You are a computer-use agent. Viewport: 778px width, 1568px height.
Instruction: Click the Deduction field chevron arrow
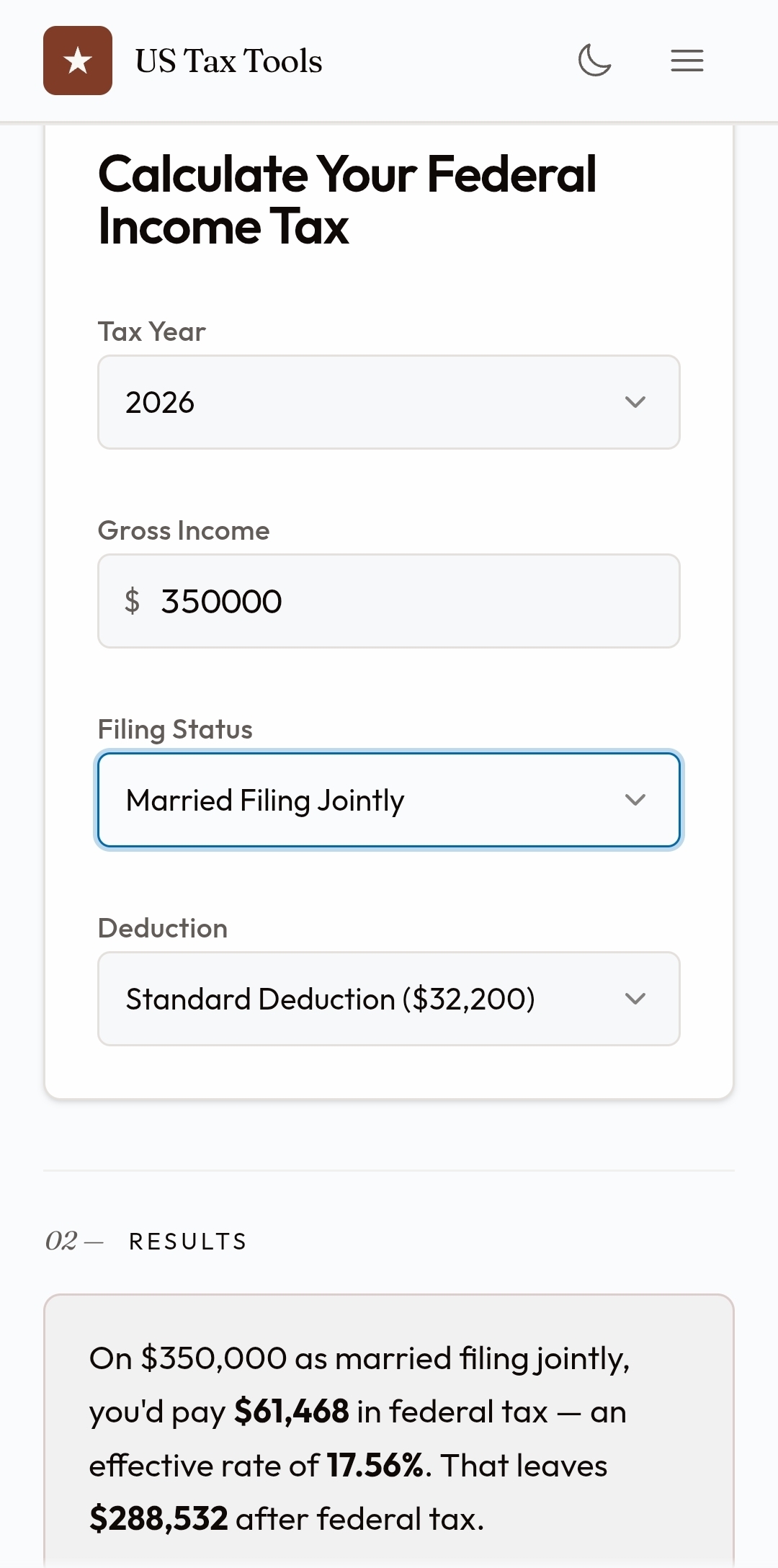pyautogui.click(x=635, y=999)
